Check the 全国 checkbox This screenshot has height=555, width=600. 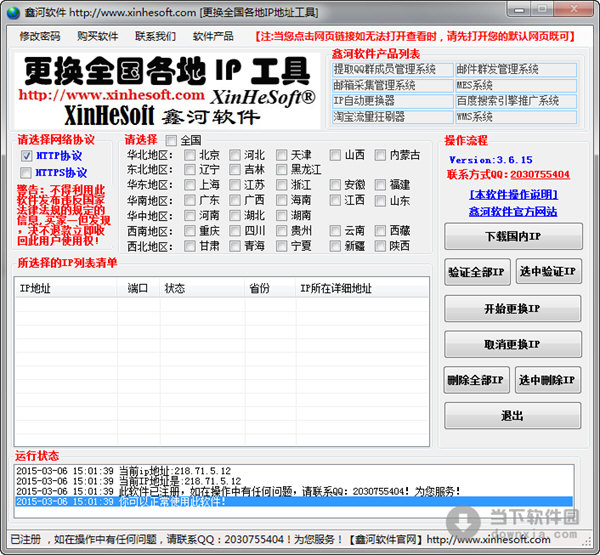pyautogui.click(x=171, y=140)
